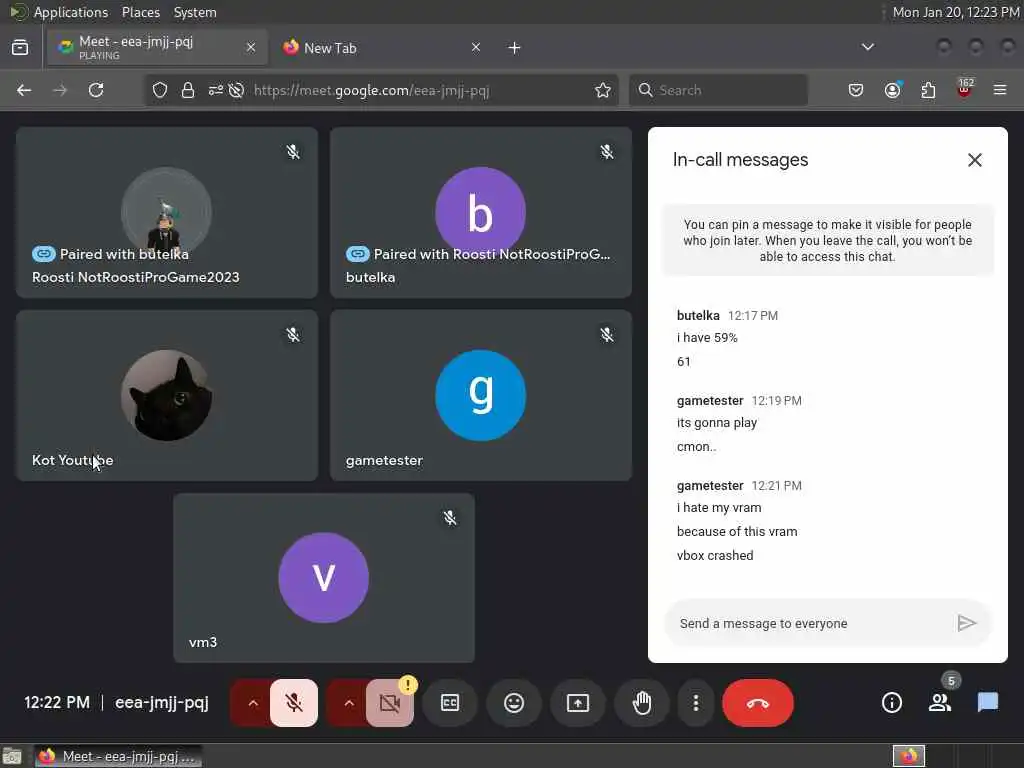Click the Firefox workspace switcher thumbnail
1024x768 pixels.
point(908,756)
